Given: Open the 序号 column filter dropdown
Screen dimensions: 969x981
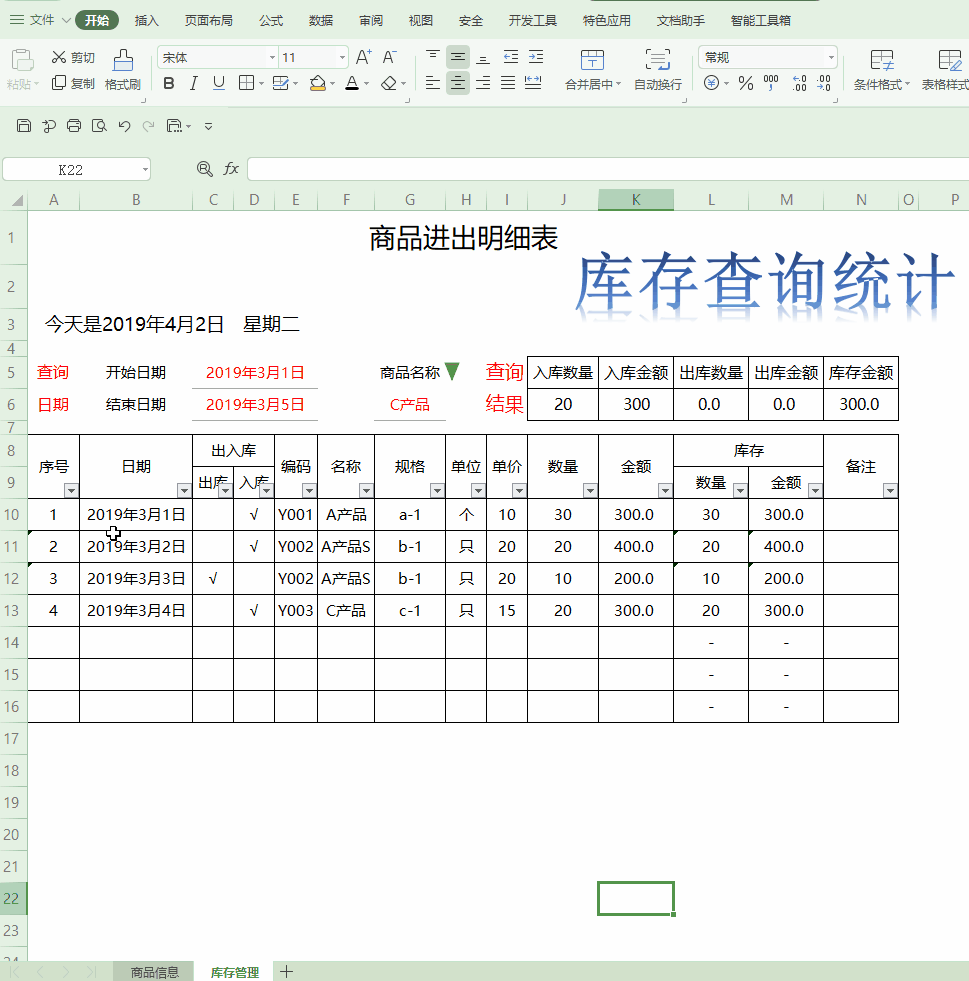Looking at the screenshot, I should click(x=71, y=490).
